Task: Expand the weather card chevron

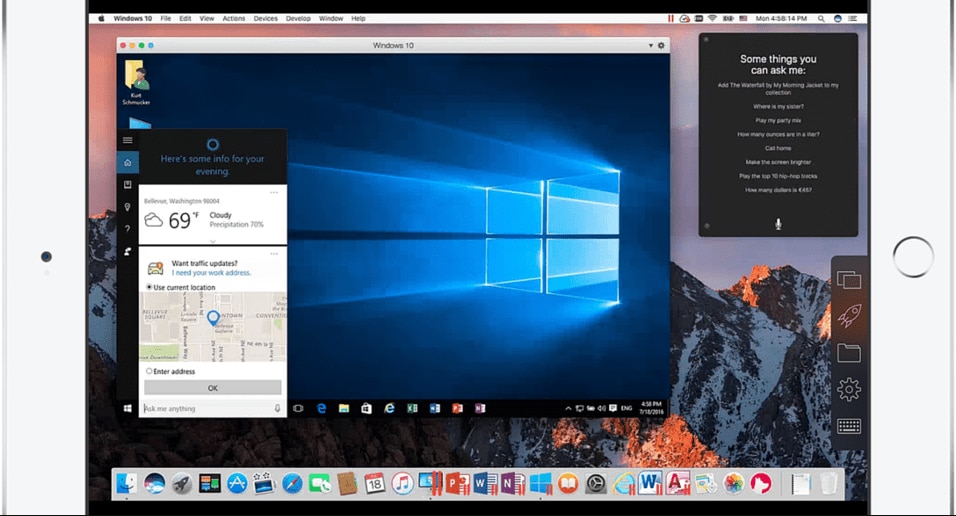Action: coord(213,242)
